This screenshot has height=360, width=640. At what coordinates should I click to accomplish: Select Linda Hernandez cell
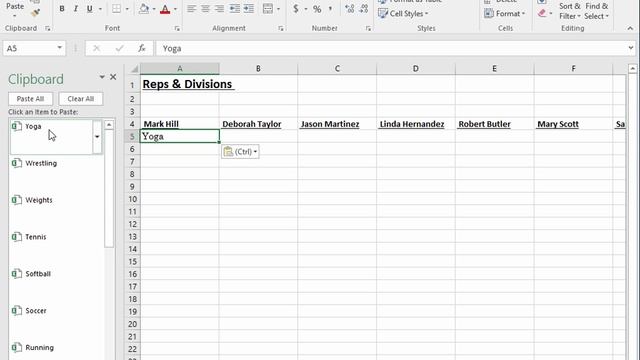416,124
